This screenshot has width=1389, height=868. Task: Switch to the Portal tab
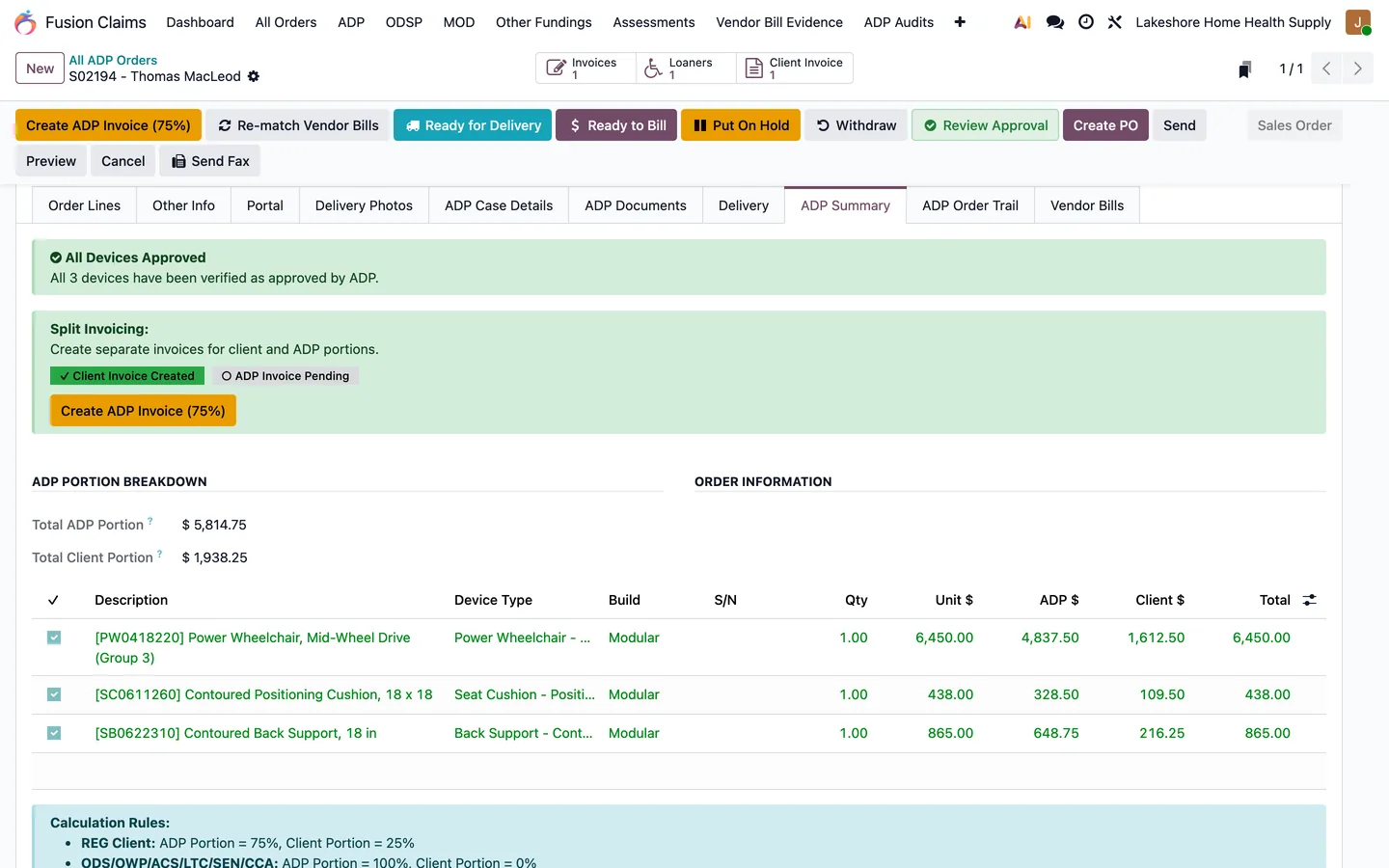265,205
